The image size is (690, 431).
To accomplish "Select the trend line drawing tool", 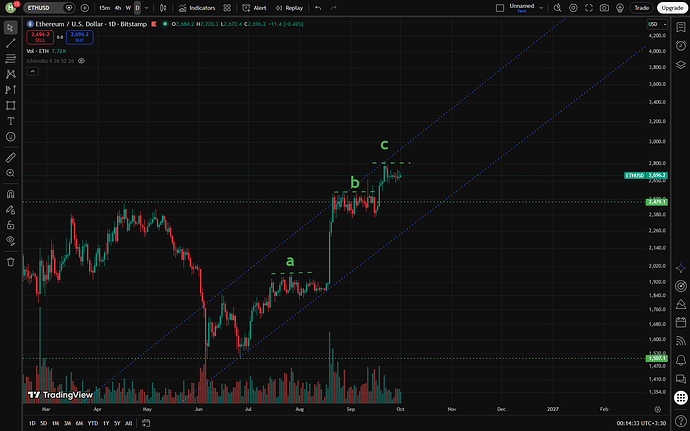I will 11,43.
